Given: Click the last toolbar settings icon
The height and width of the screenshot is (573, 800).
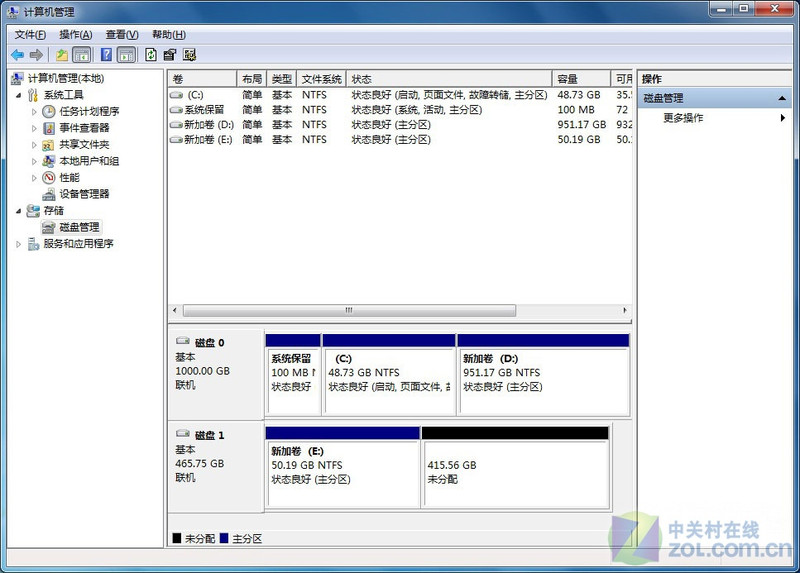Looking at the screenshot, I should coord(189,55).
